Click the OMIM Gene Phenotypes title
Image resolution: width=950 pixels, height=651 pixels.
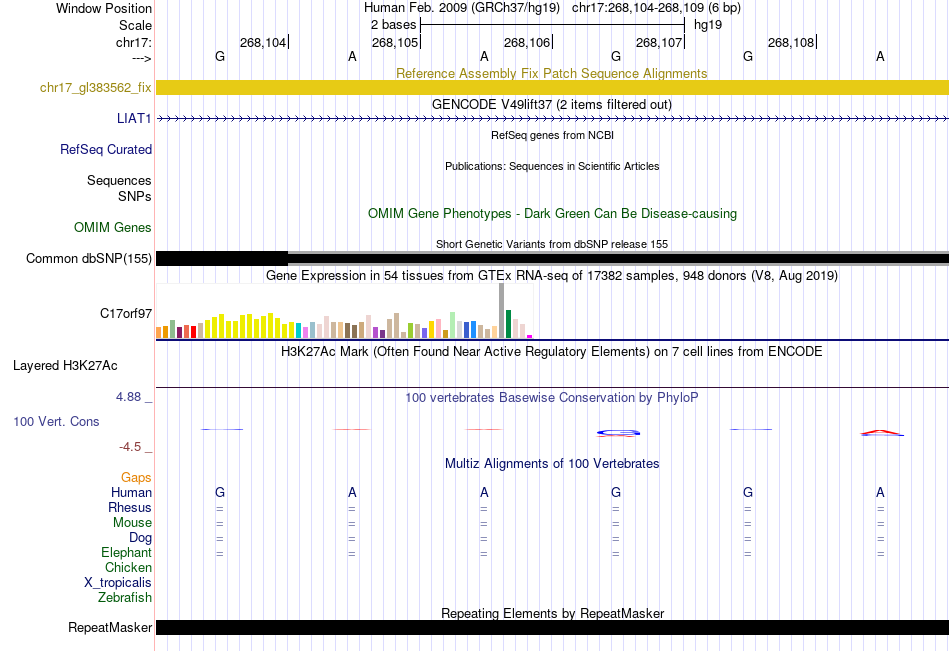(552, 213)
